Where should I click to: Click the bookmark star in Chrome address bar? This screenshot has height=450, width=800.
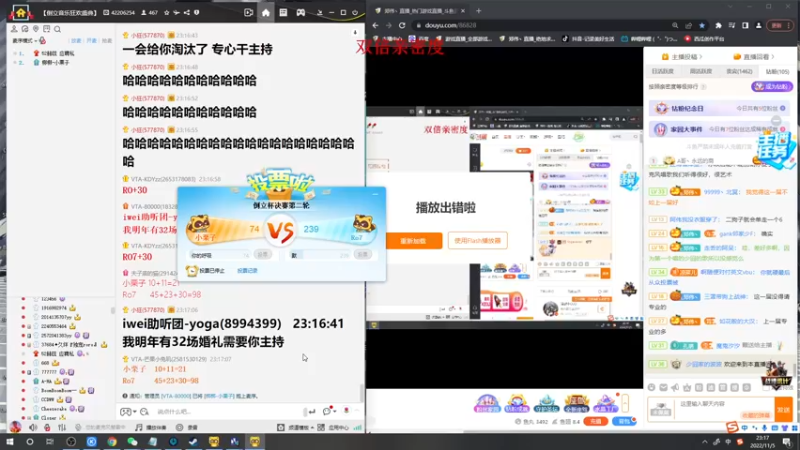[x=702, y=25]
